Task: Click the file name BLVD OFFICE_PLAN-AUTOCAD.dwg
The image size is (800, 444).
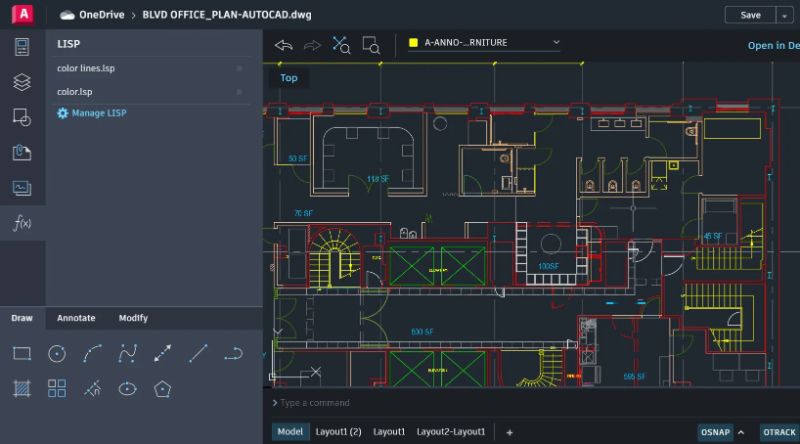Action: (227, 15)
